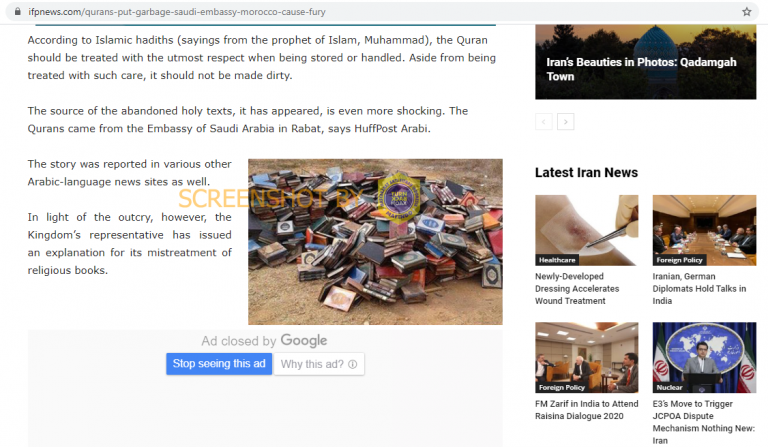Open the Newly-Developed Dressing Accelerates Wound Treatment article

point(577,289)
